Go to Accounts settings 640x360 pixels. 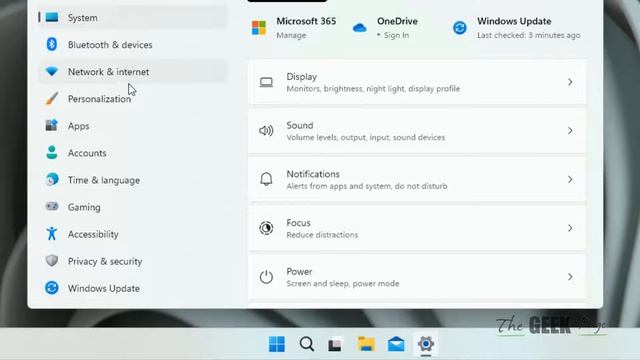pos(132,153)
